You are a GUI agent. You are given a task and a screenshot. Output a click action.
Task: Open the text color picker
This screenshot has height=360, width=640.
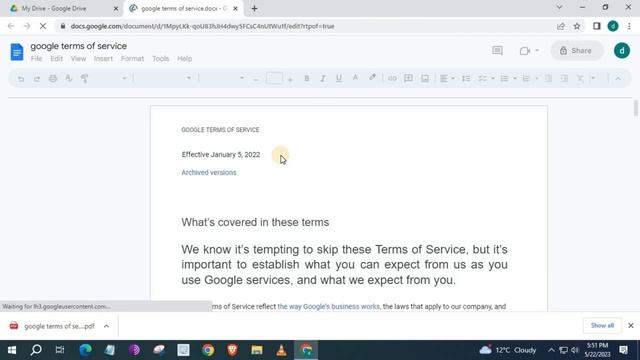point(355,78)
